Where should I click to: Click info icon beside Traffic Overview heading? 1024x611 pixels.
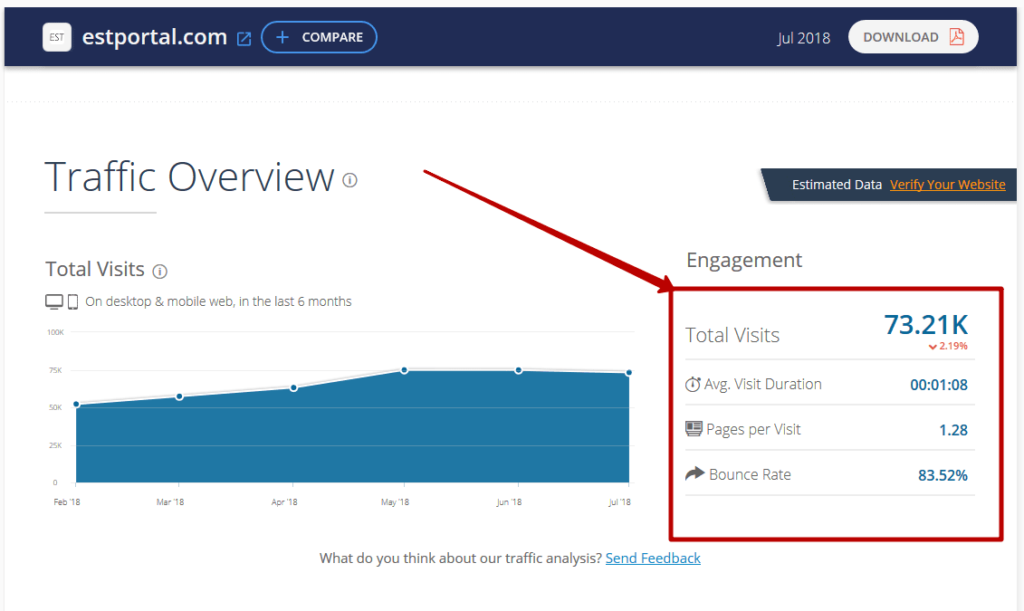click(x=350, y=180)
